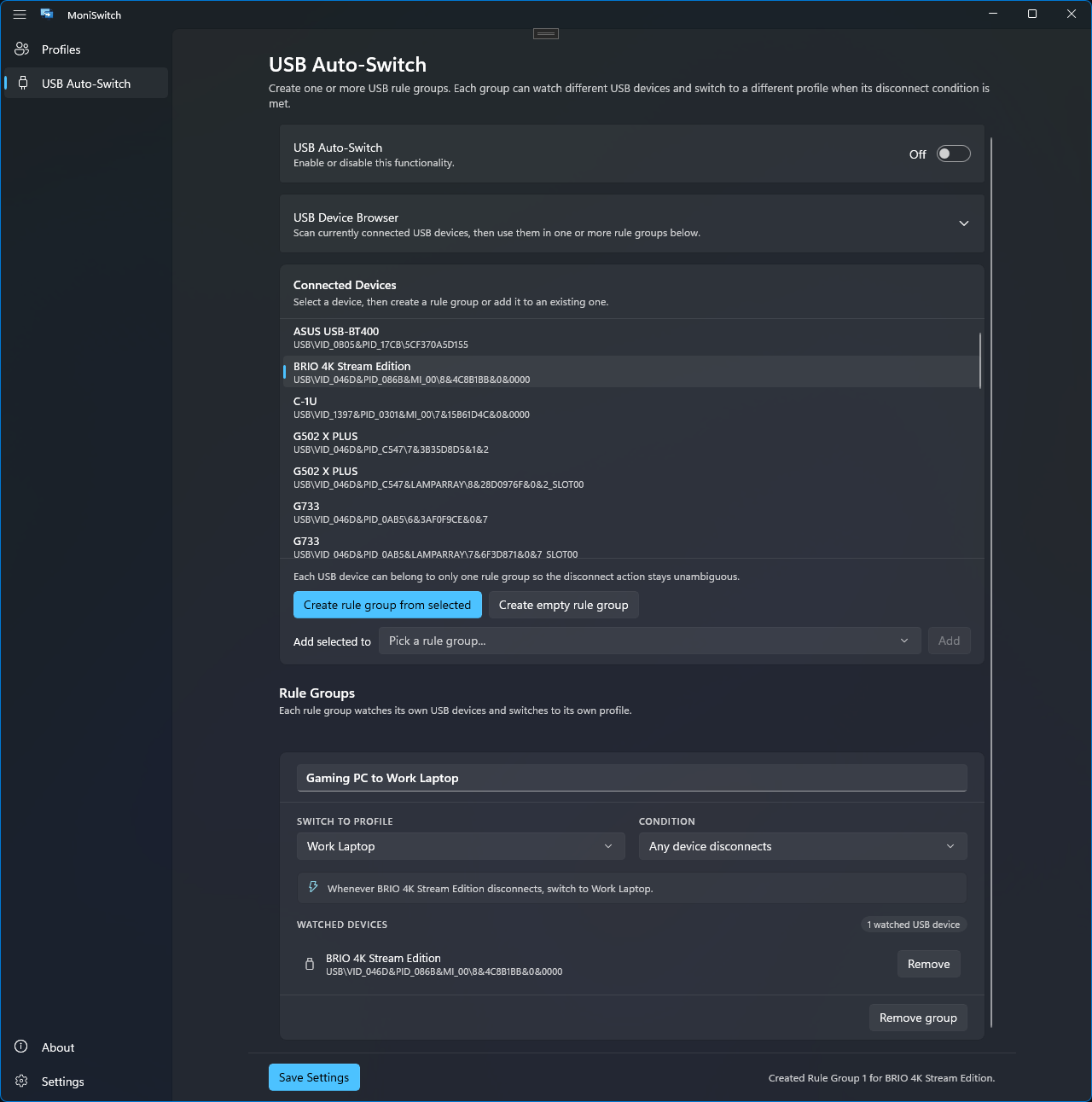Open the hamburger navigation menu
Viewport: 1092px width, 1102px height.
(20, 14)
